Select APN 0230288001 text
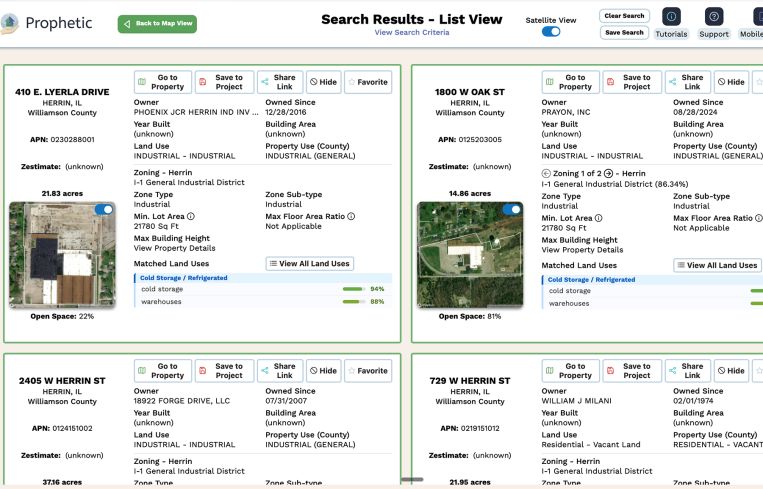This screenshot has width=763, height=489. click(x=62, y=140)
